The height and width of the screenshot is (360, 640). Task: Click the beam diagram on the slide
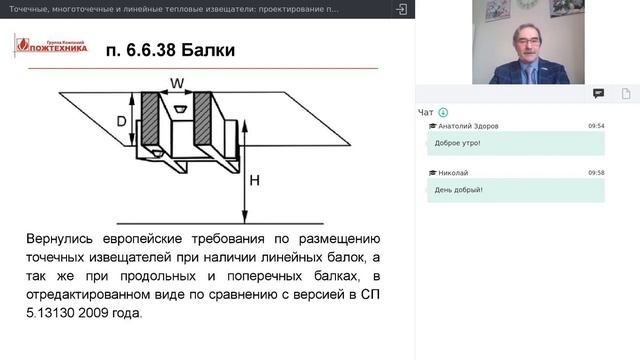pyautogui.click(x=205, y=150)
